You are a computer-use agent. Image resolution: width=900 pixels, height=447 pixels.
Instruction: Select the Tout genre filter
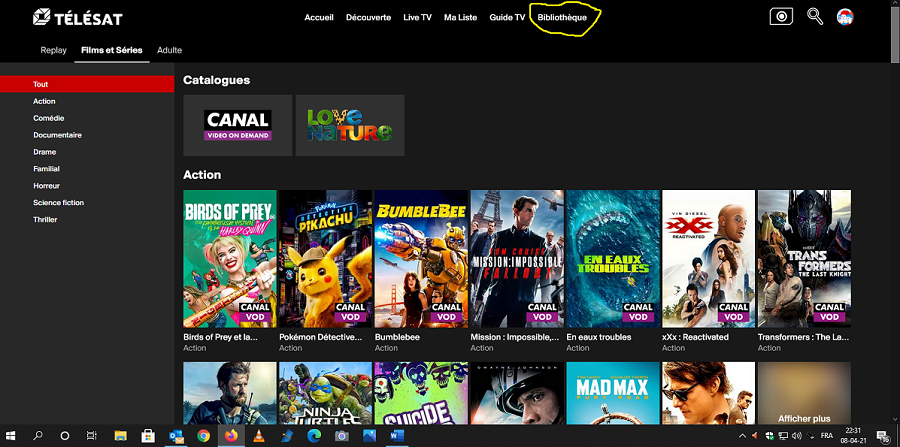click(87, 84)
